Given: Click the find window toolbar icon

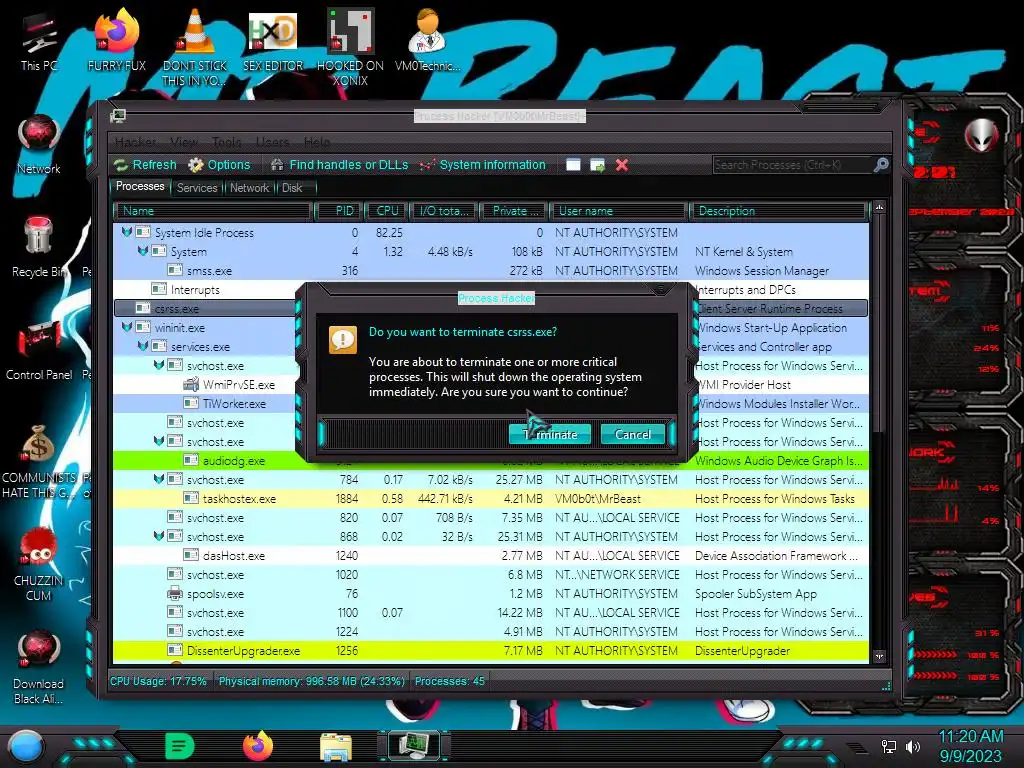Looking at the screenshot, I should click(x=573, y=165).
